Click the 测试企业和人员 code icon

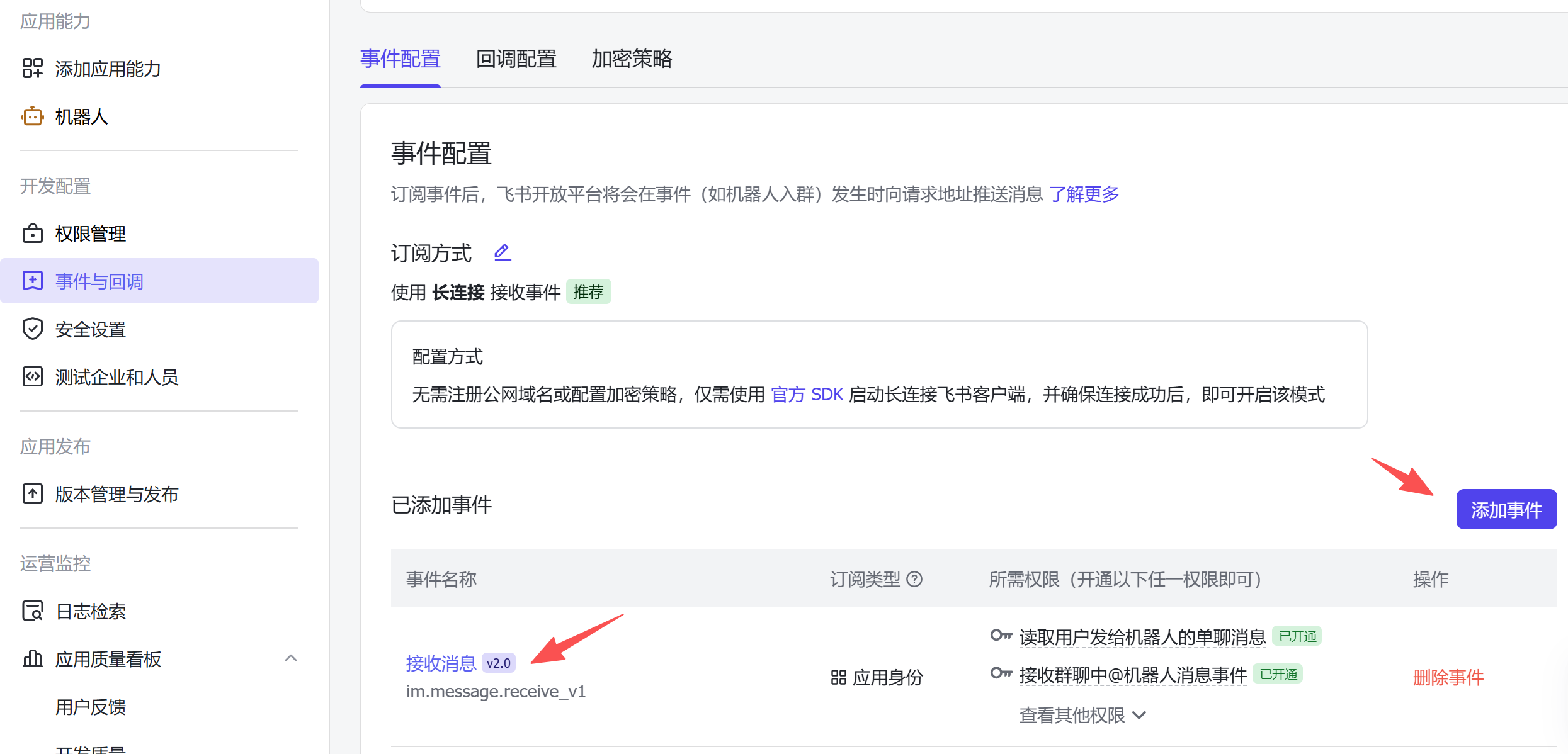(x=32, y=377)
